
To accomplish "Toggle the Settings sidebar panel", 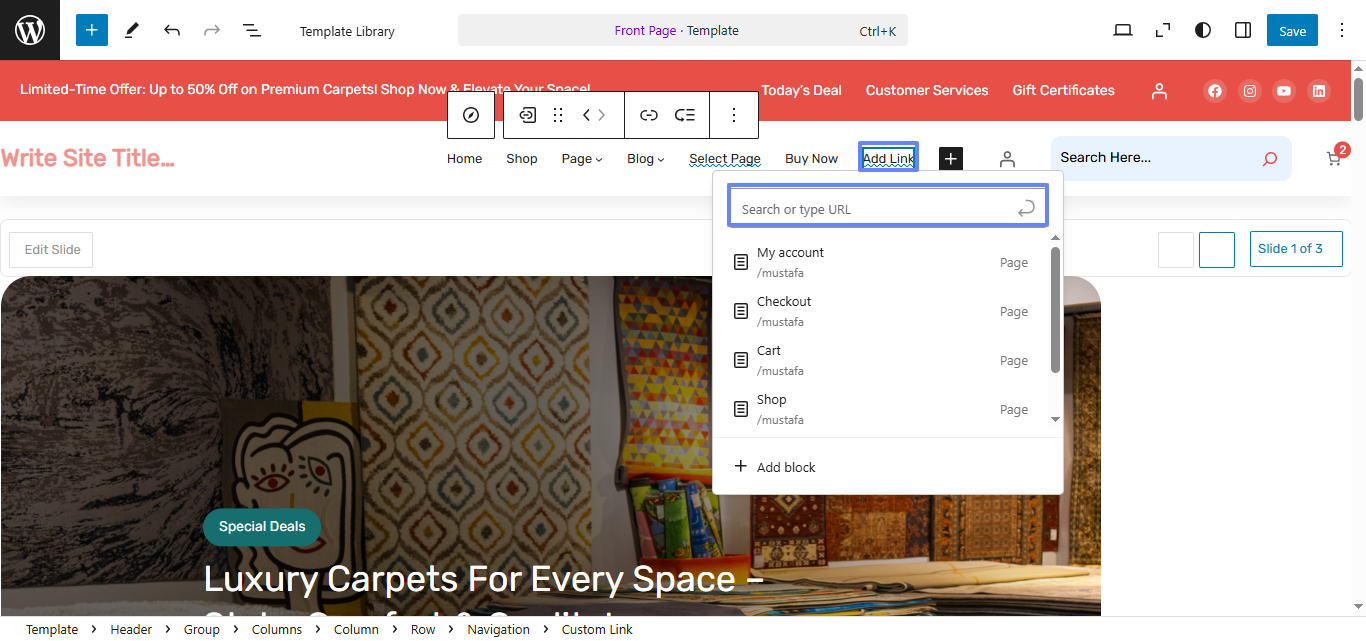I will (1243, 30).
